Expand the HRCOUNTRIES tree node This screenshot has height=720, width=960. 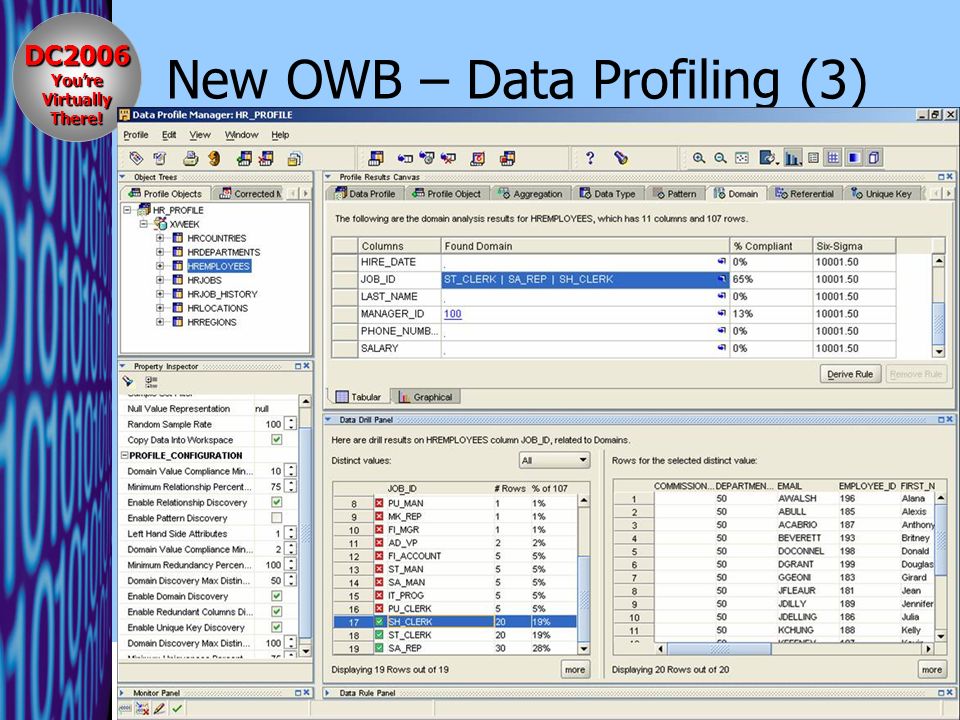pos(160,238)
